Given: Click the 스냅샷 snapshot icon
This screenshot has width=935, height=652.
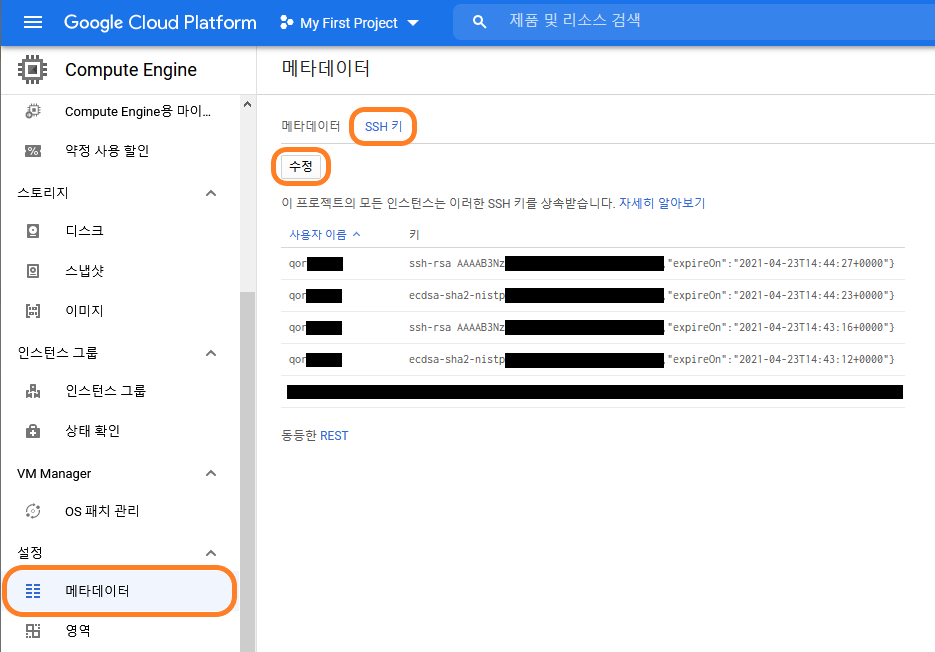Looking at the screenshot, I should click(33, 271).
